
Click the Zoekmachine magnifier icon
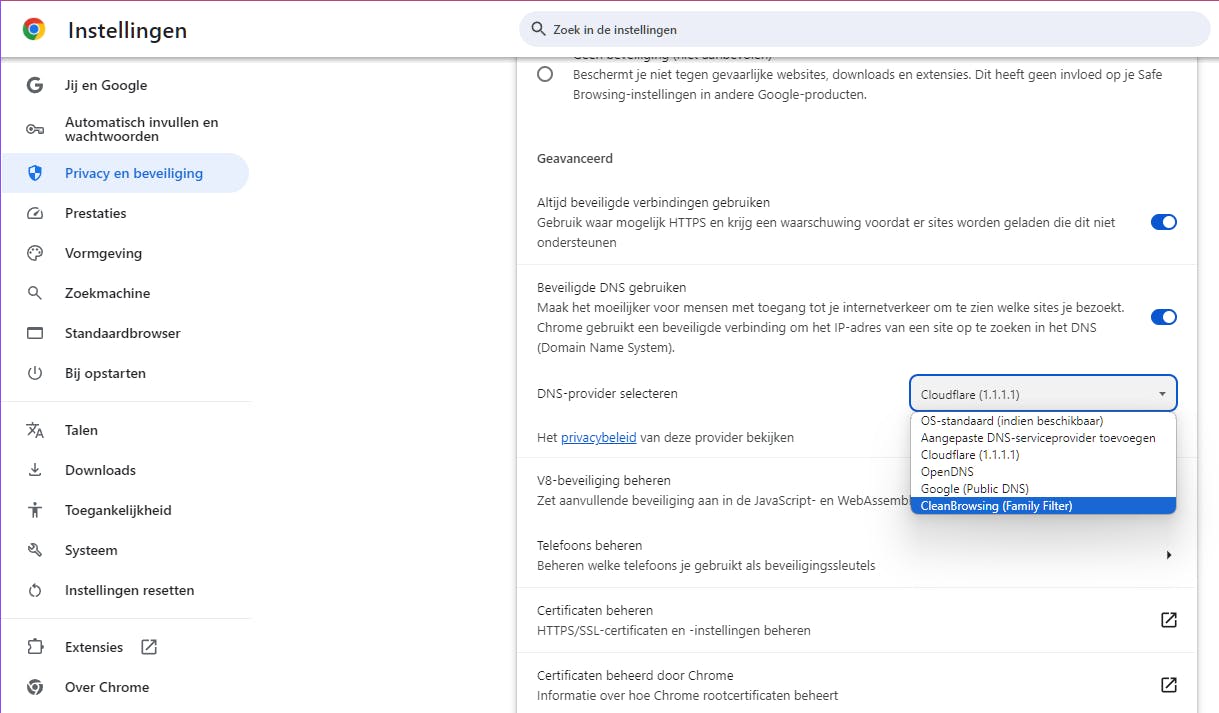(35, 293)
